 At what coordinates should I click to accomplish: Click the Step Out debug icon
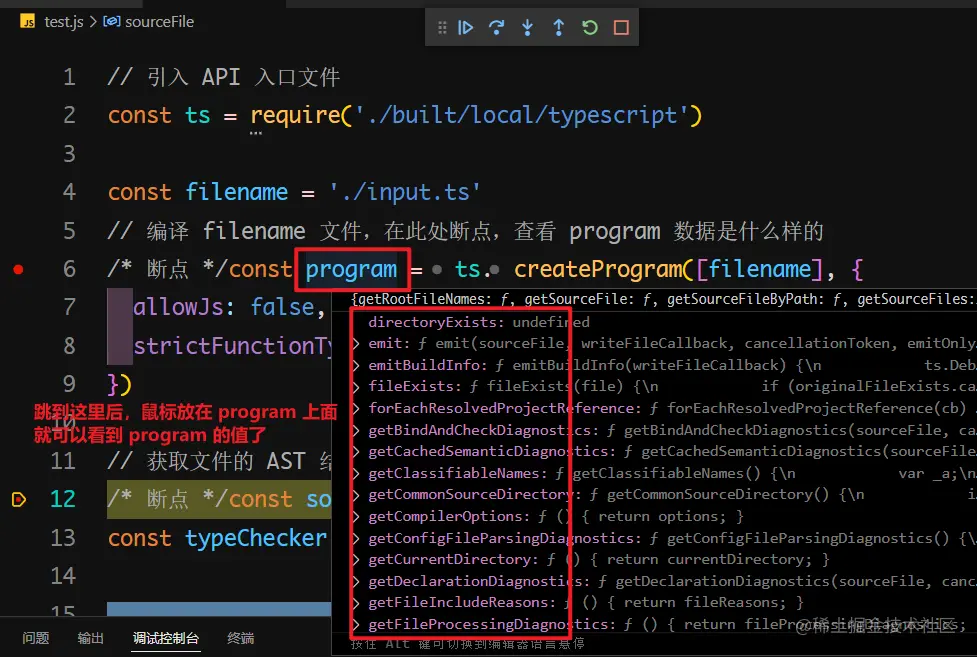tap(559, 27)
